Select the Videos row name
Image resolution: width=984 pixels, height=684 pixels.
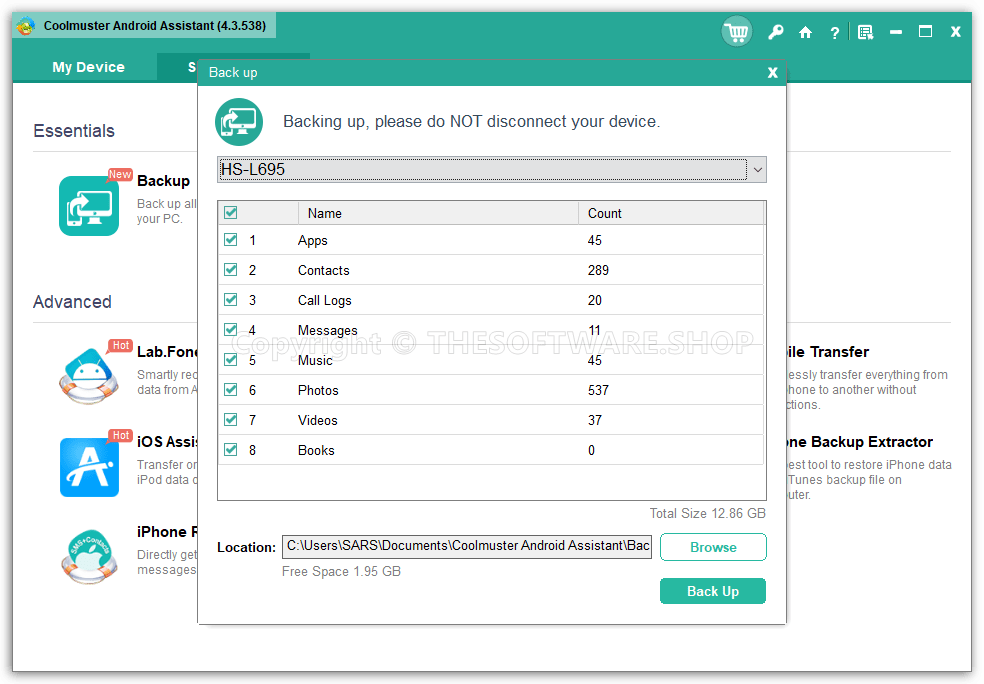318,420
